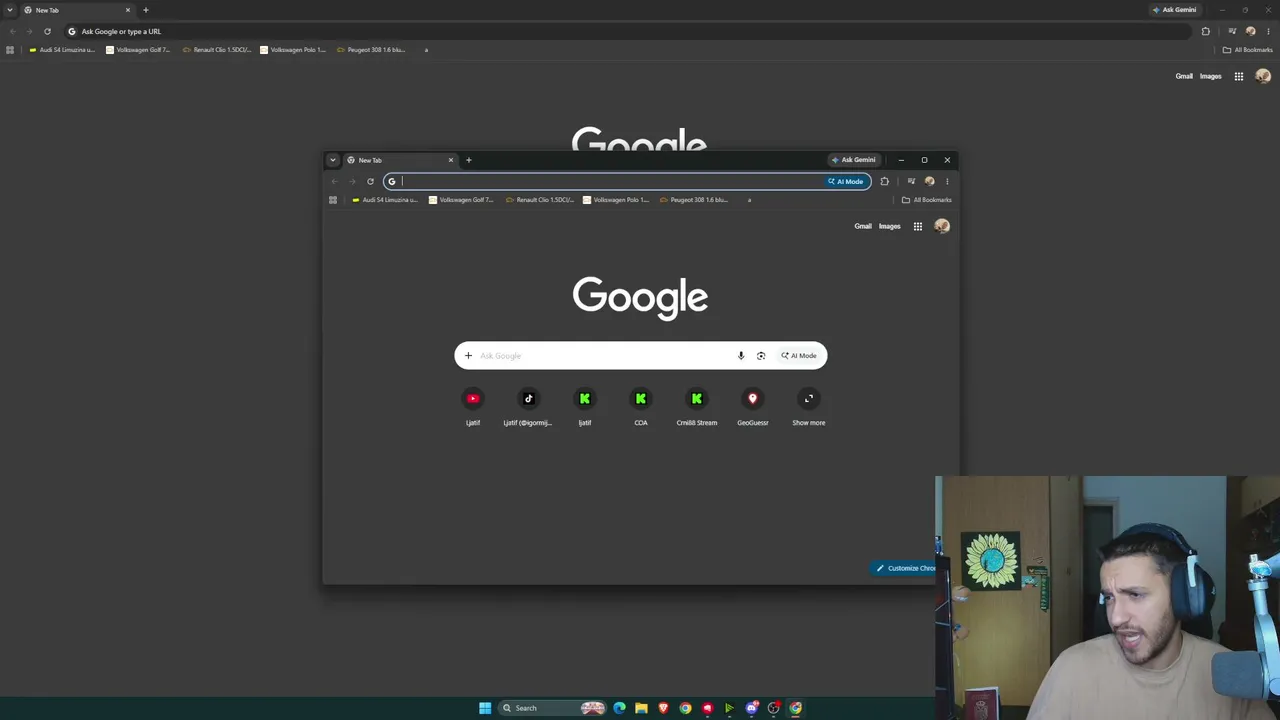Open Volkswagen Golf 7 bookmark in front window

[461, 200]
